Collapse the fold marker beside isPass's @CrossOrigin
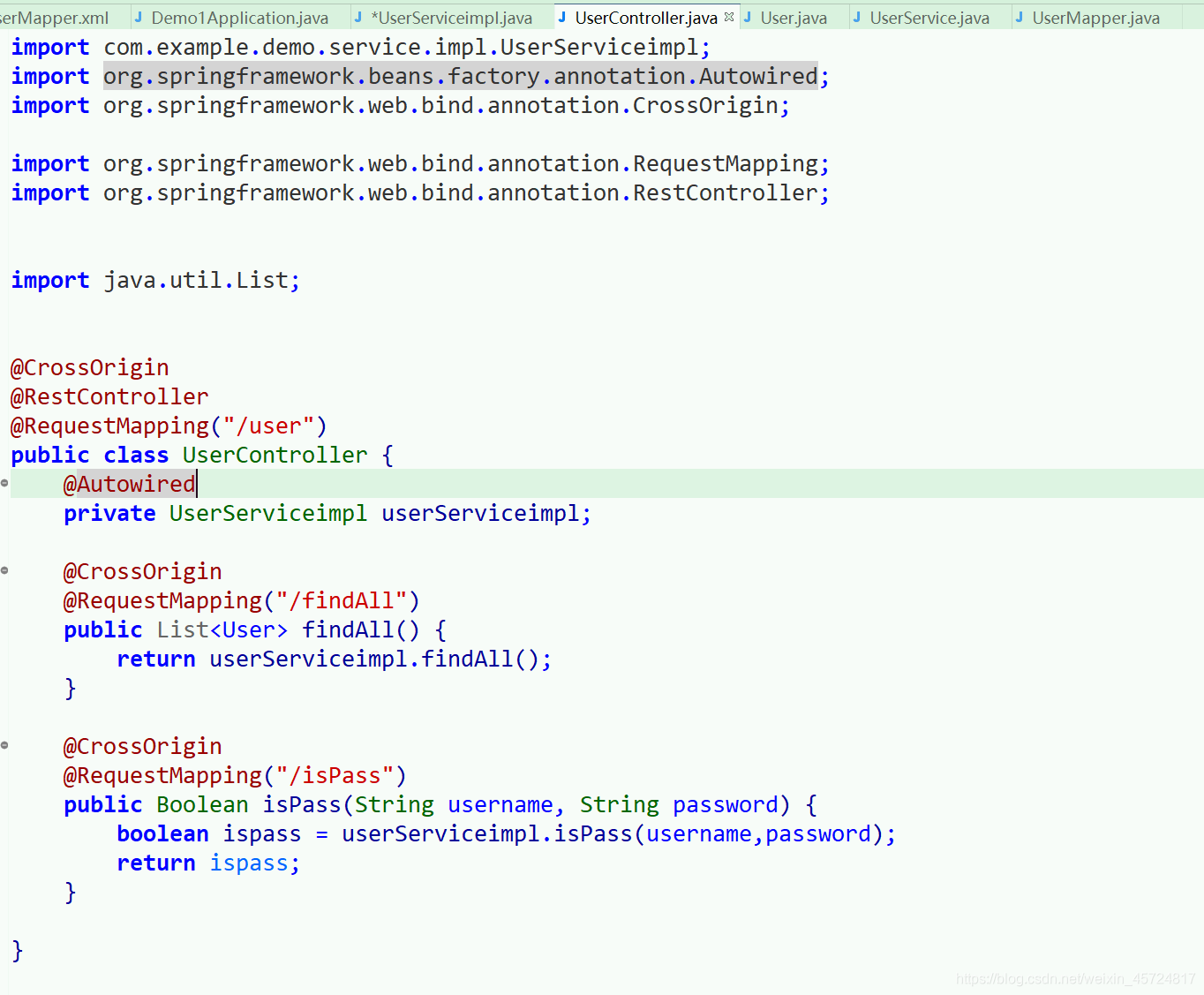The height and width of the screenshot is (995, 1204). [5, 745]
